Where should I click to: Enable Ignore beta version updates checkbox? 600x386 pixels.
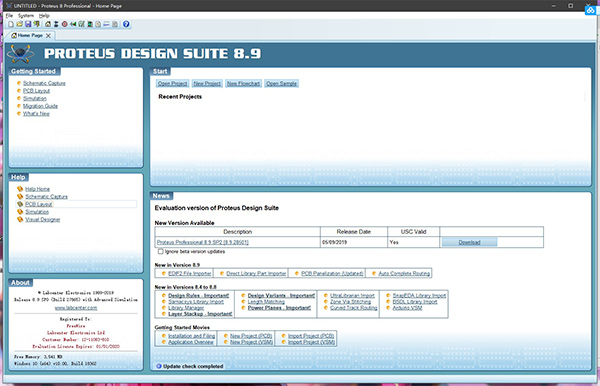point(160,252)
